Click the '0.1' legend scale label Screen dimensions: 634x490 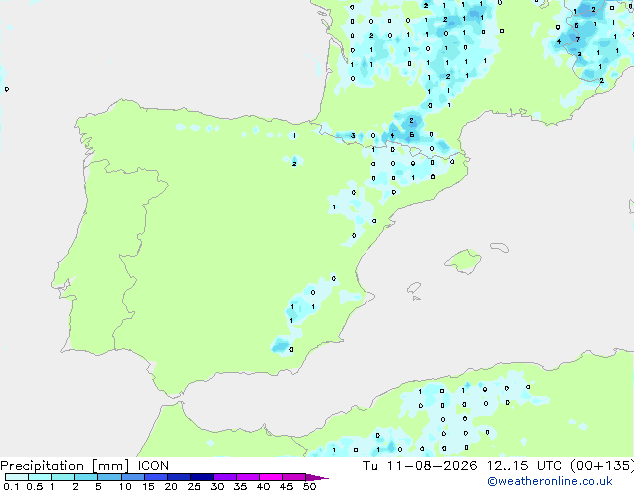coord(11,486)
